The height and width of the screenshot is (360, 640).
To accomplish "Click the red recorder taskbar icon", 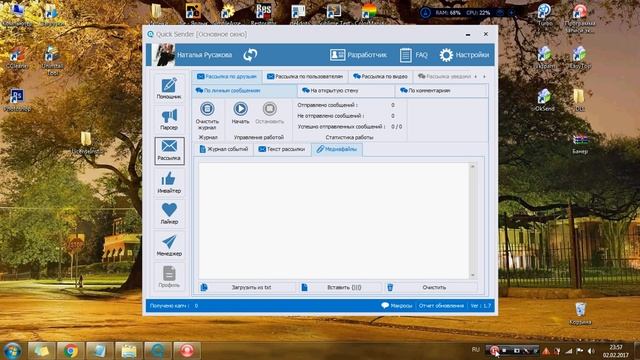I will pyautogui.click(x=187, y=350).
